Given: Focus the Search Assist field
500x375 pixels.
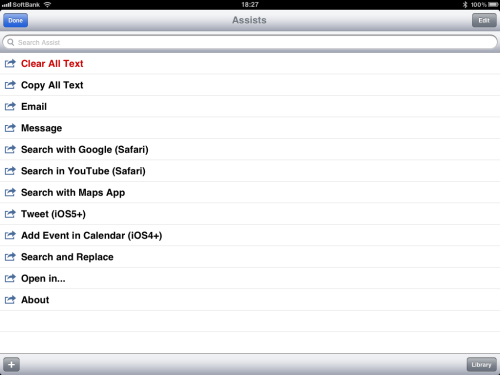Looking at the screenshot, I should tap(250, 42).
